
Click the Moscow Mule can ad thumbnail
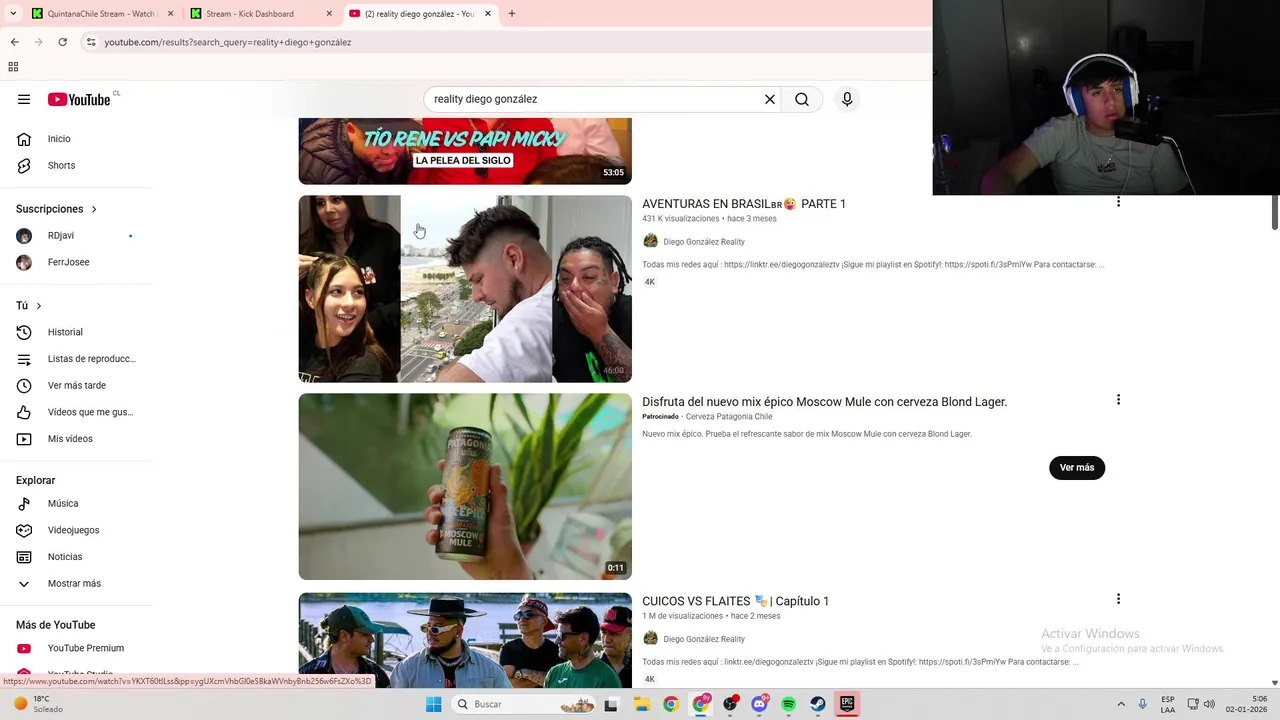point(465,487)
